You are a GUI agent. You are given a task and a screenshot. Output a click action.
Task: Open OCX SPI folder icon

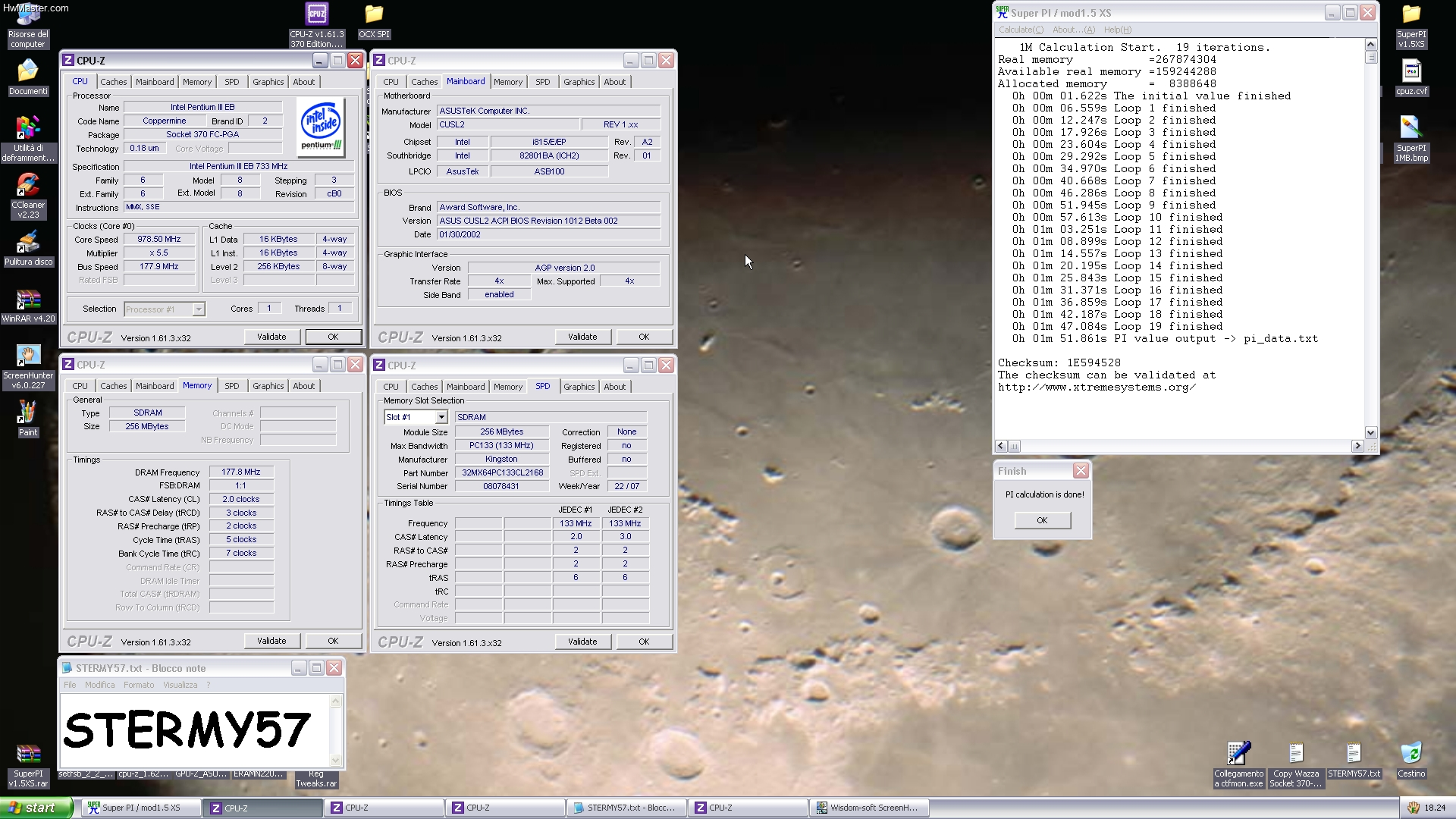pos(374,21)
